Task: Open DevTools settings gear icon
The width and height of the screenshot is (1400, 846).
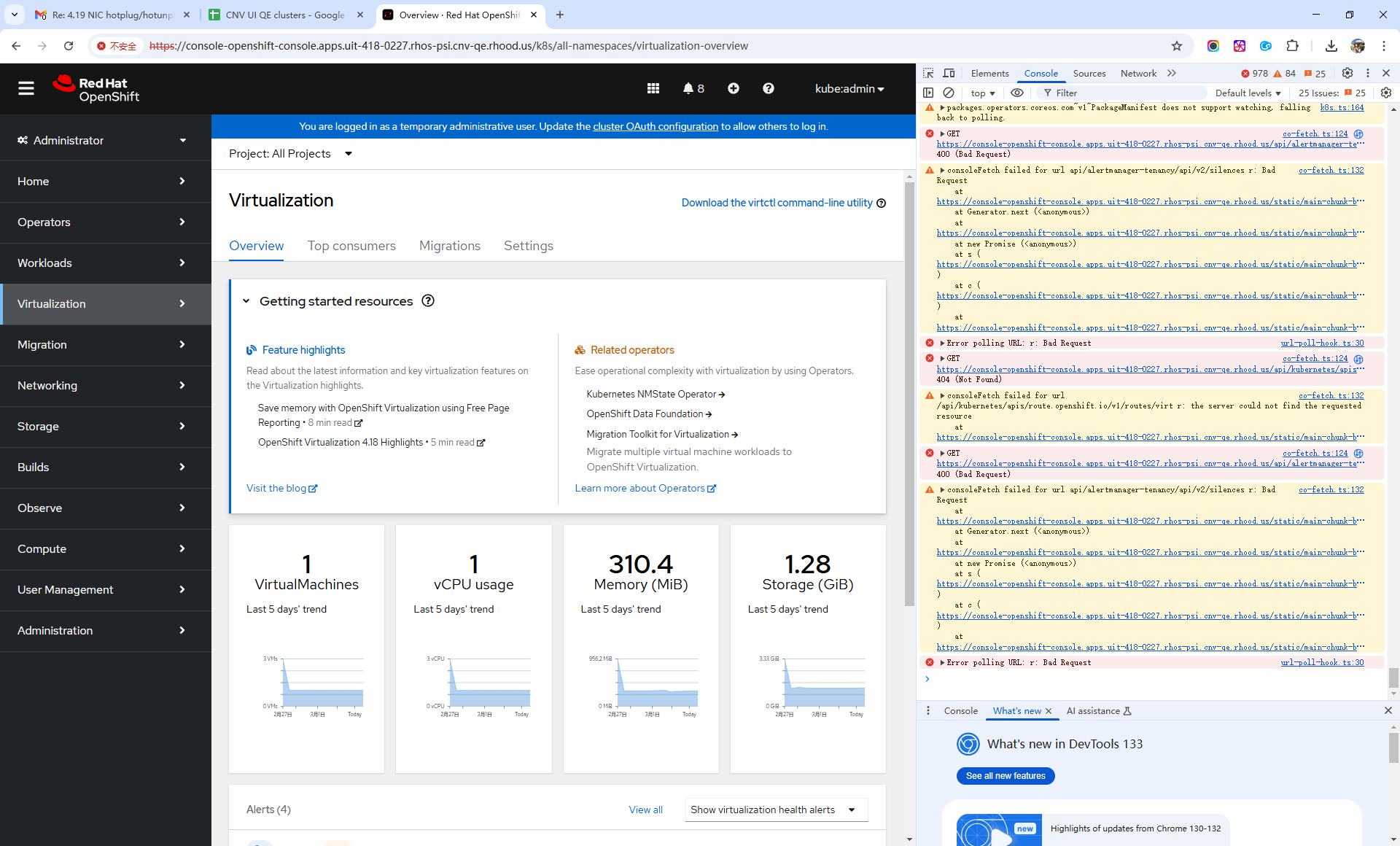Action: tap(1347, 73)
